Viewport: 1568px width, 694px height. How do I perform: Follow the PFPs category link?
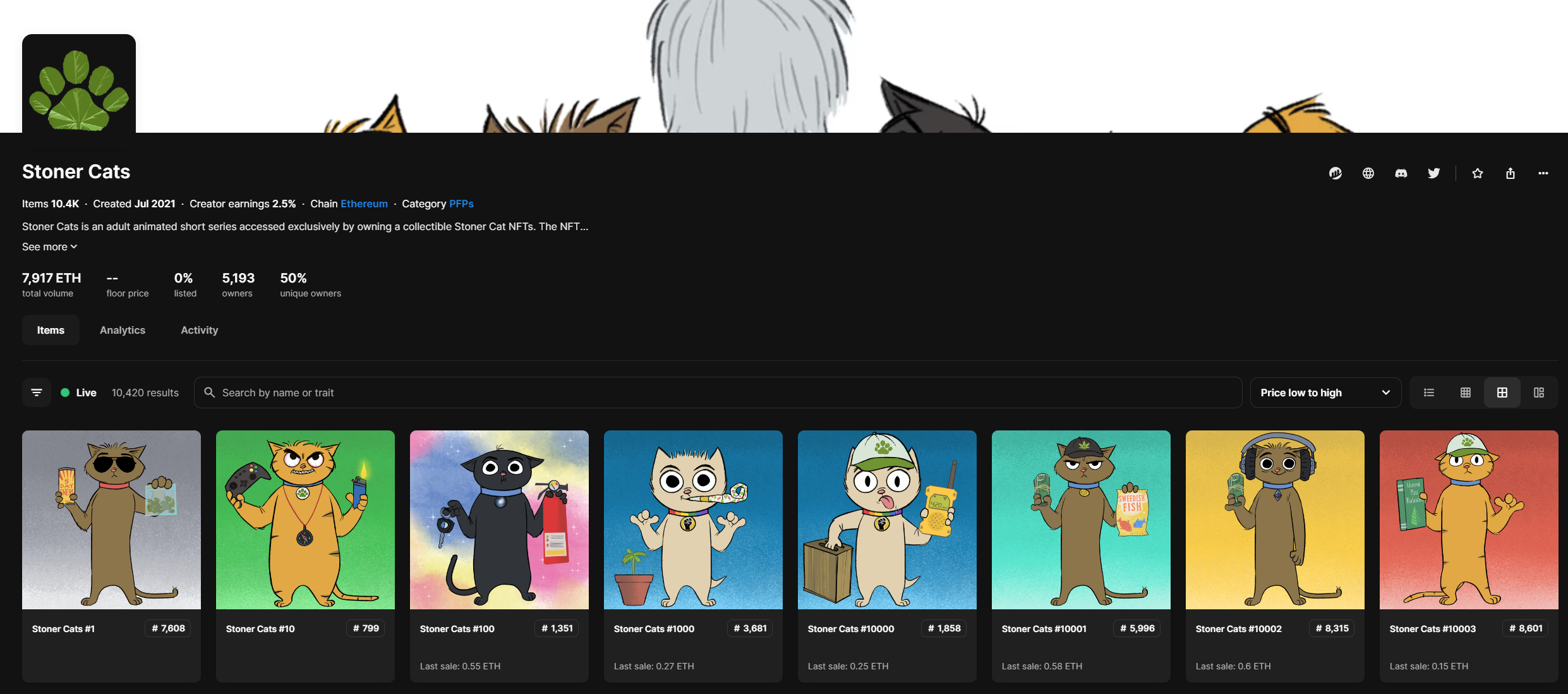coord(461,204)
